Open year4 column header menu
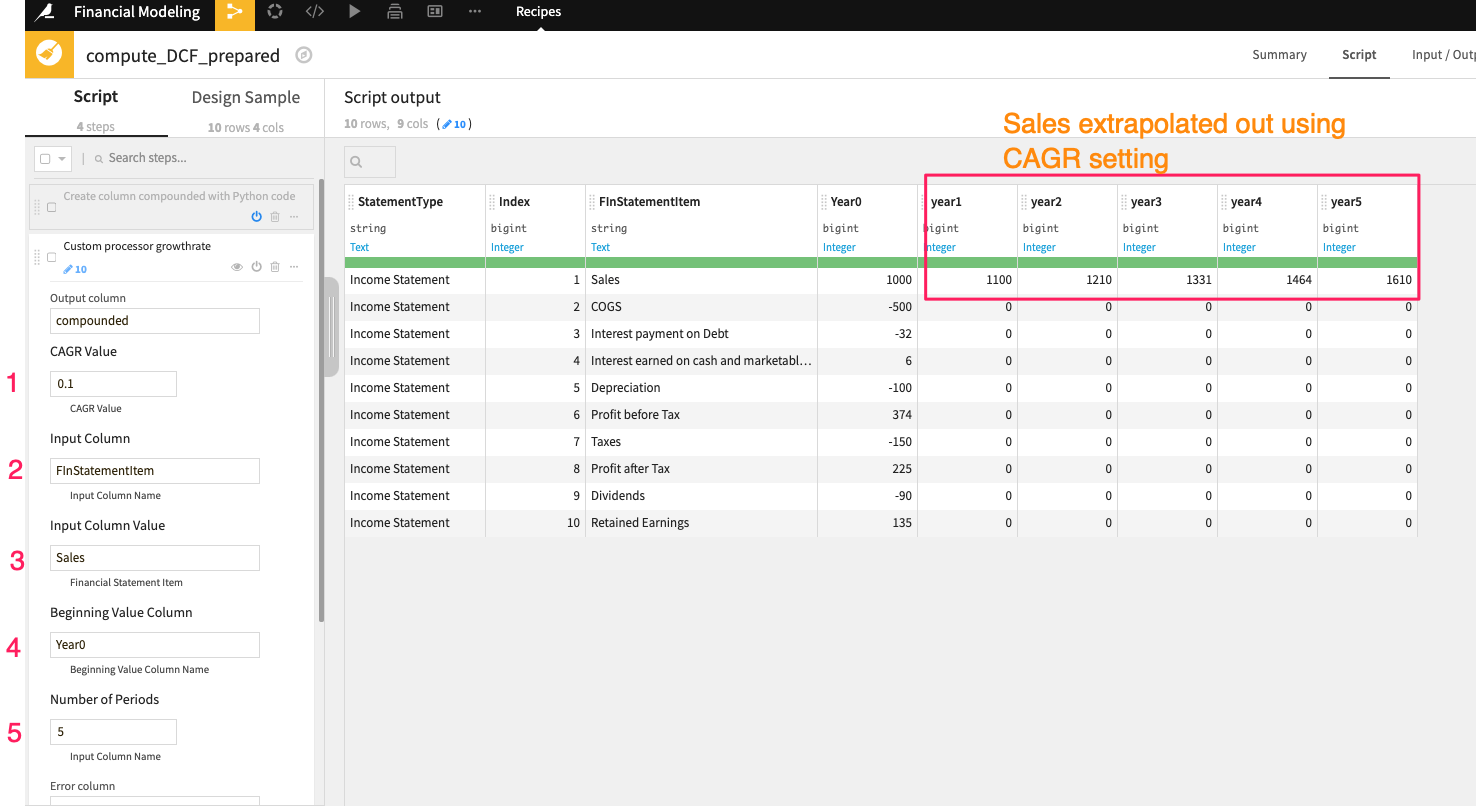The height and width of the screenshot is (806, 1476). pos(1246,202)
